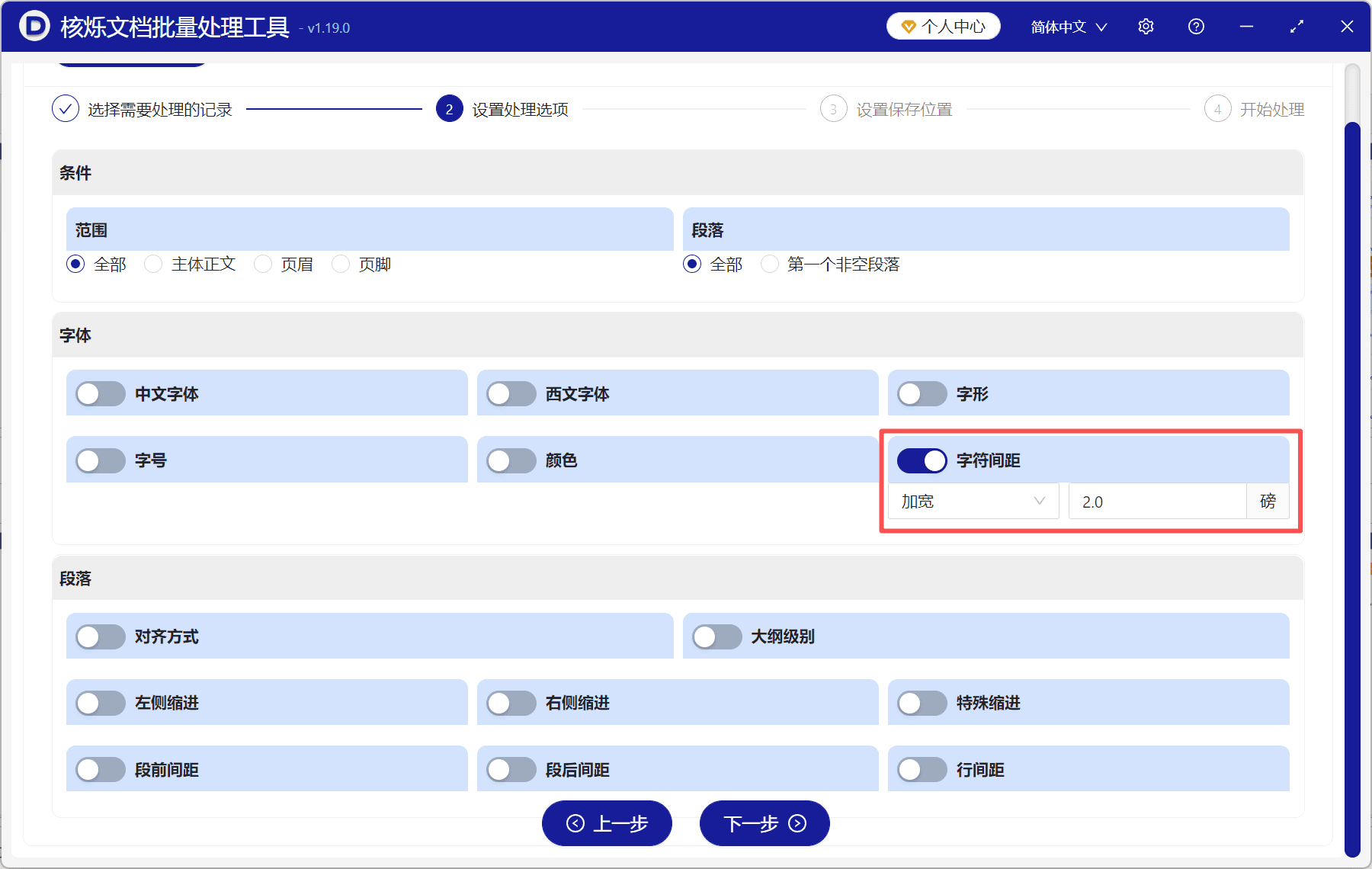Click the fullscreen expand icon

[1297, 26]
